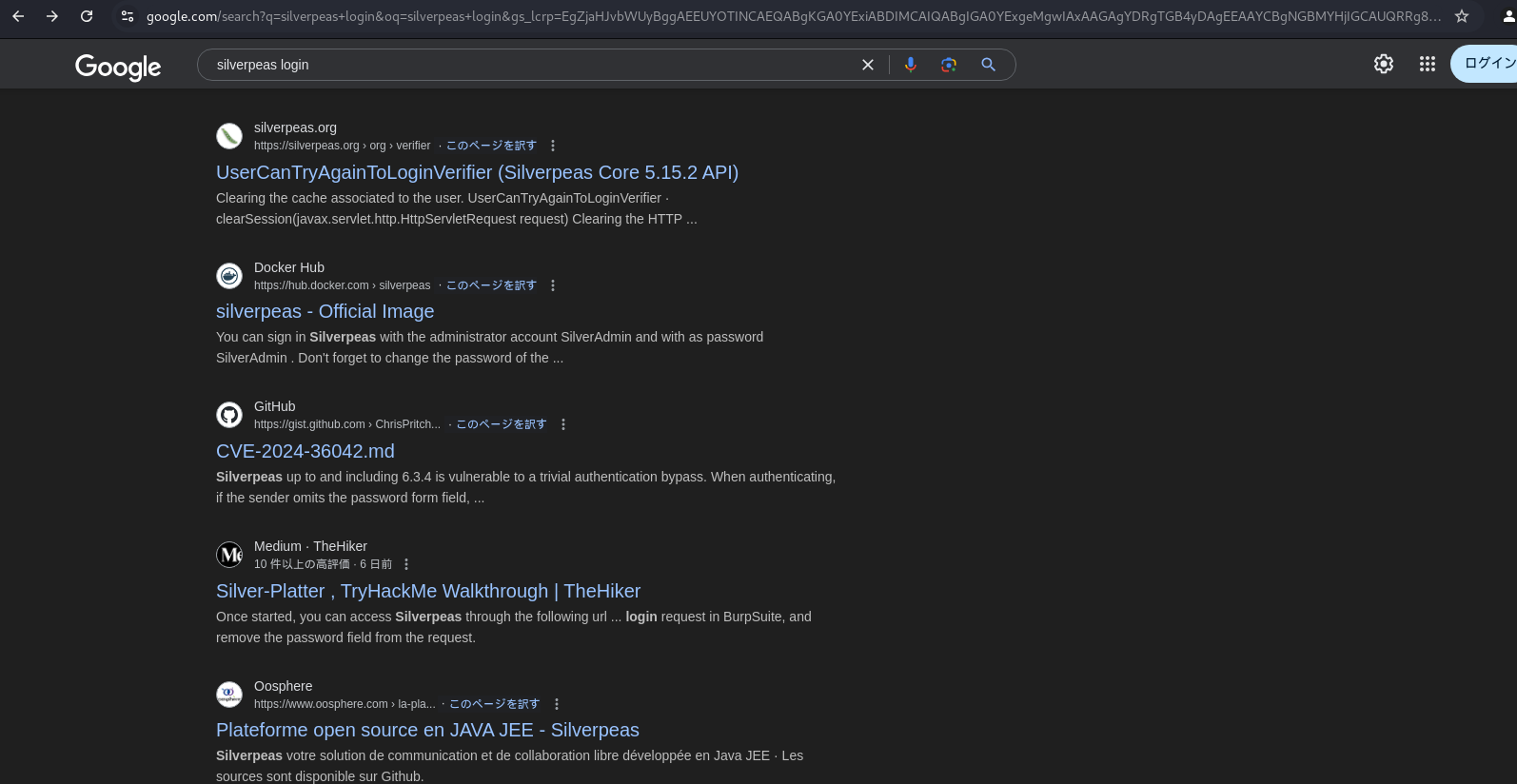Viewport: 1517px width, 784px height.
Task: Open the UserCanTryAgainToLoginVerifier result link
Action: tap(477, 172)
